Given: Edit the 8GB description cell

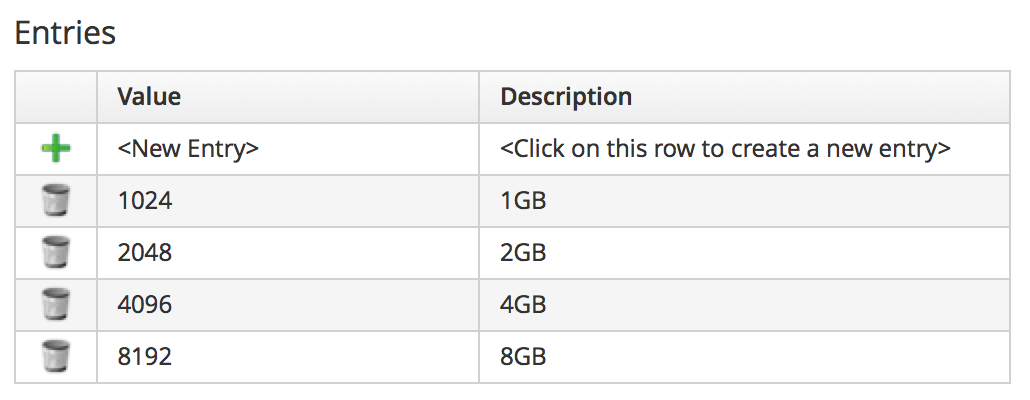Looking at the screenshot, I should 523,356.
